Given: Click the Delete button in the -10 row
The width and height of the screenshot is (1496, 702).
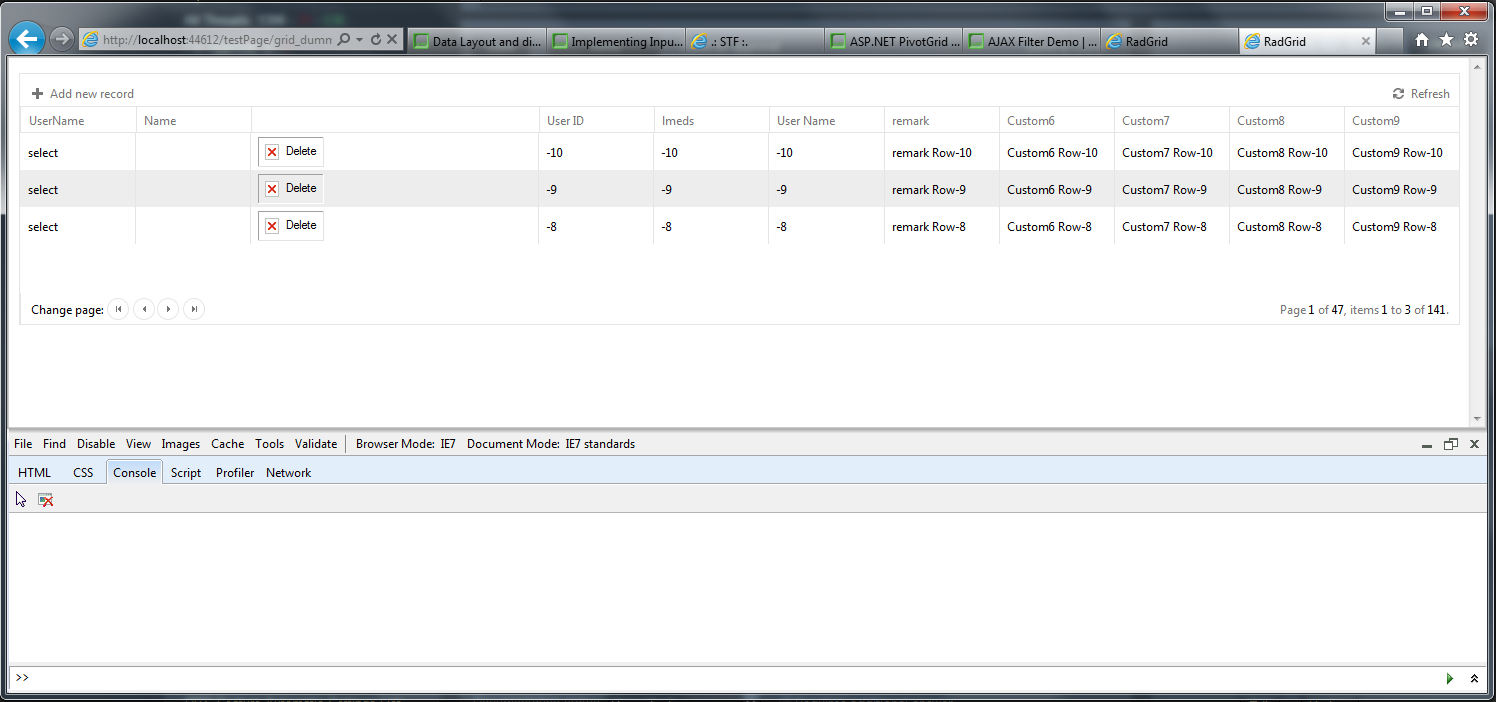Looking at the screenshot, I should tap(291, 152).
